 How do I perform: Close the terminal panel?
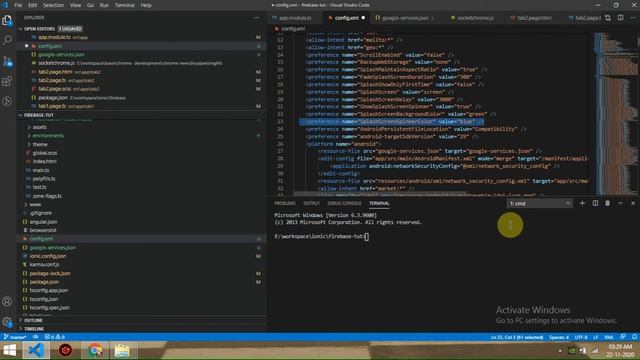[x=633, y=203]
